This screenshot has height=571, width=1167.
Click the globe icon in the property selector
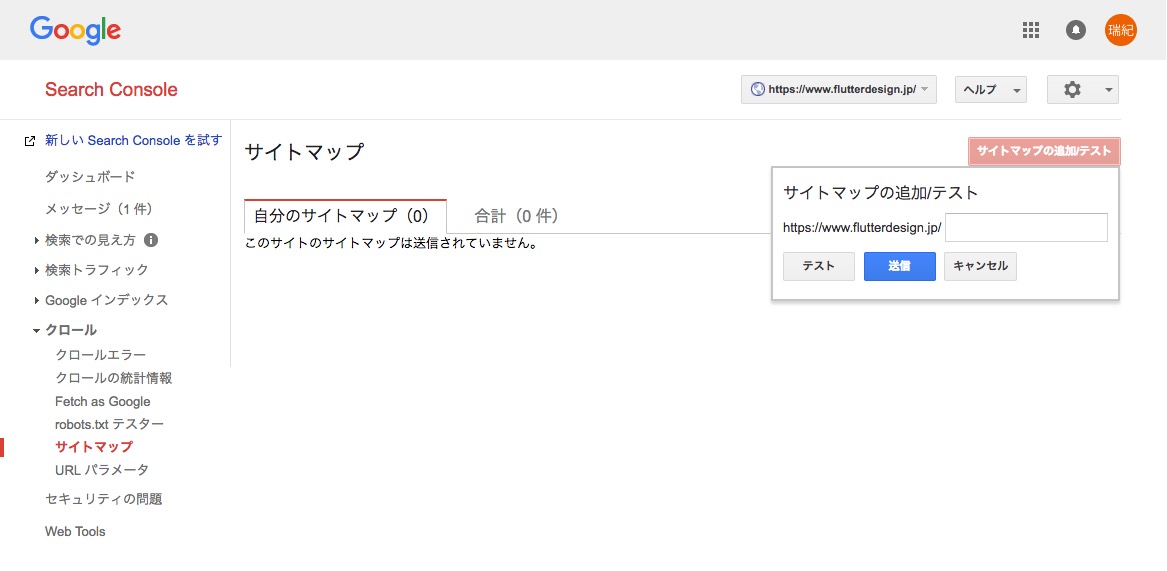coord(758,89)
